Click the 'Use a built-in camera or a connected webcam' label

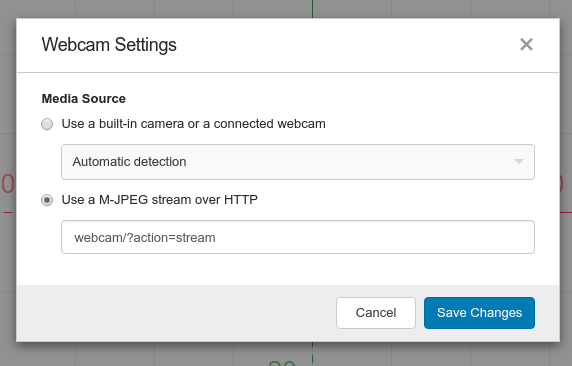[193, 124]
